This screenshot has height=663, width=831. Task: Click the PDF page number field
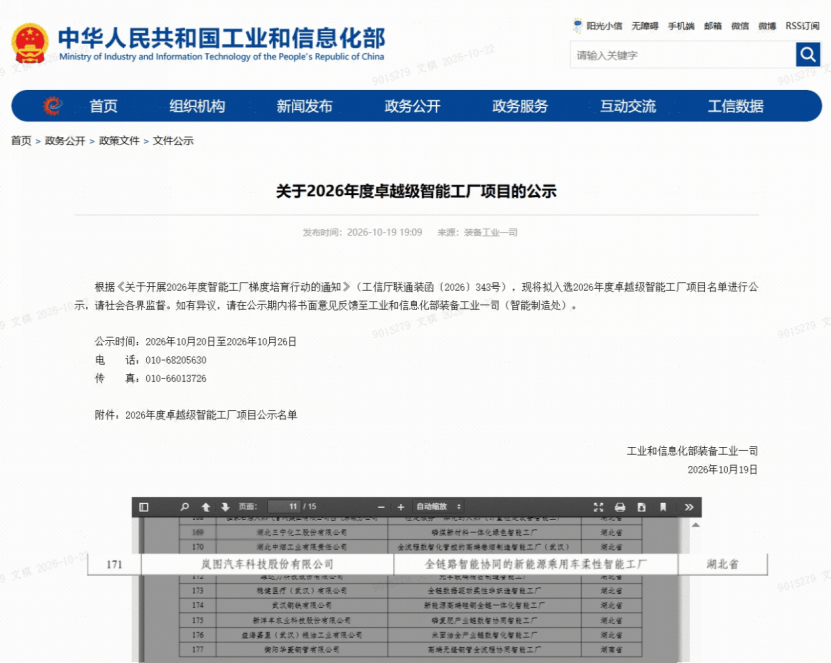tap(284, 507)
